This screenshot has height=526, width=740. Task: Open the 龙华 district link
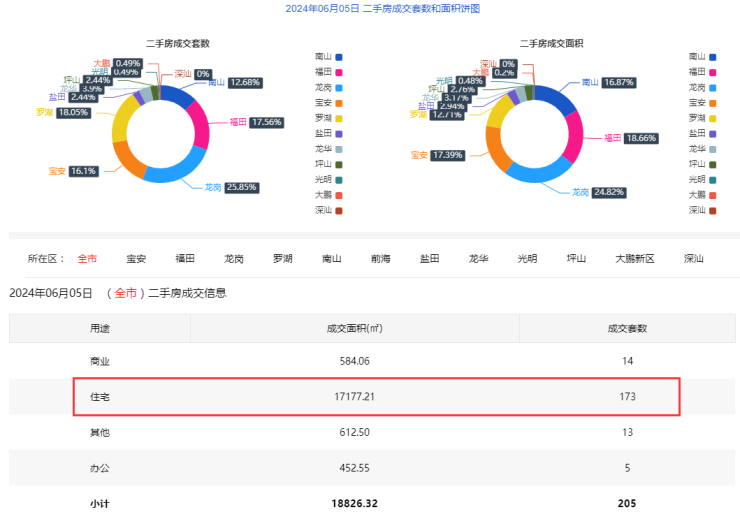[479, 259]
